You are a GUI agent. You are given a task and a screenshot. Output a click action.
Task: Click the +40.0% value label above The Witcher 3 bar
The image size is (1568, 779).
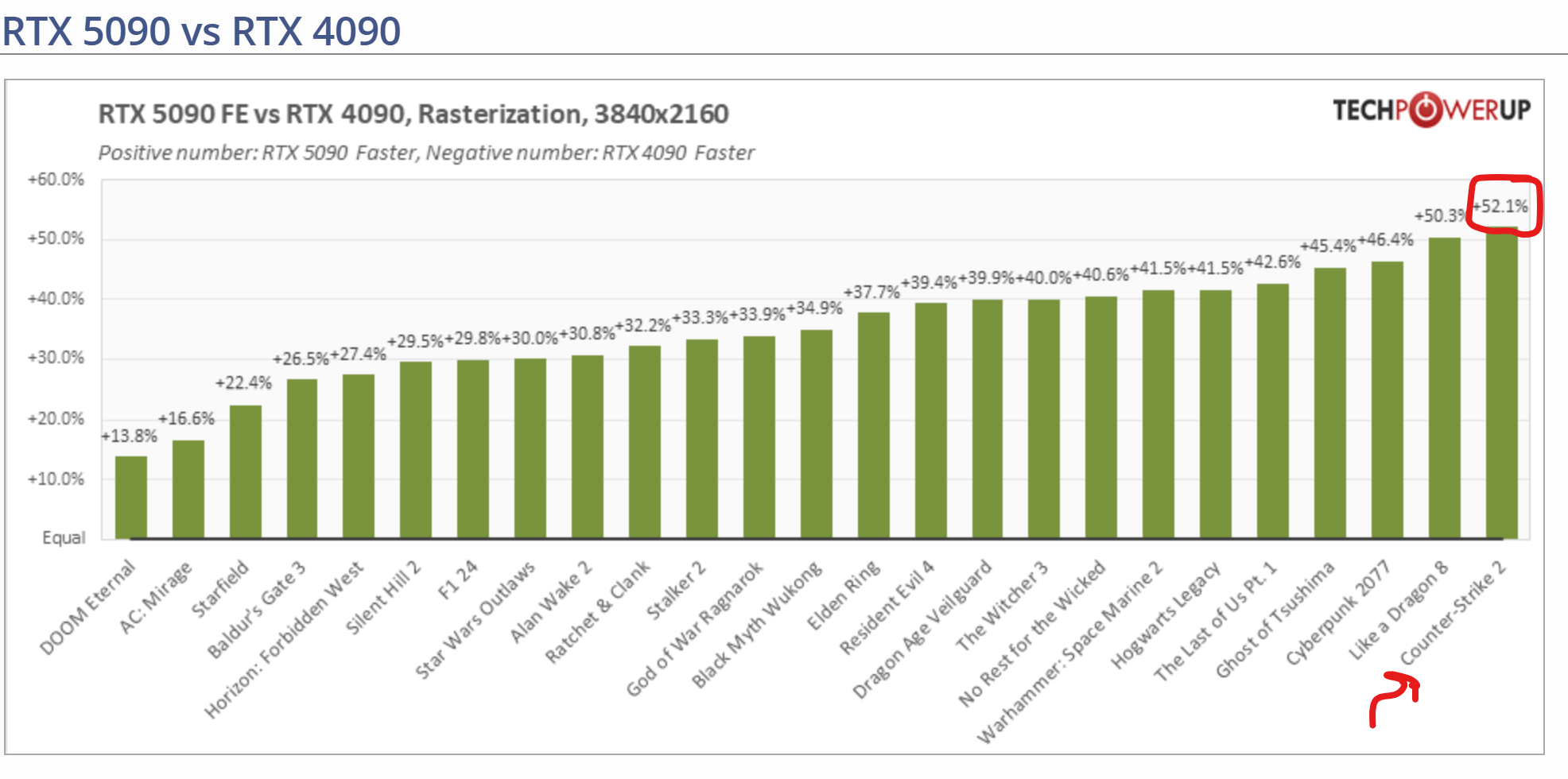pos(1043,277)
